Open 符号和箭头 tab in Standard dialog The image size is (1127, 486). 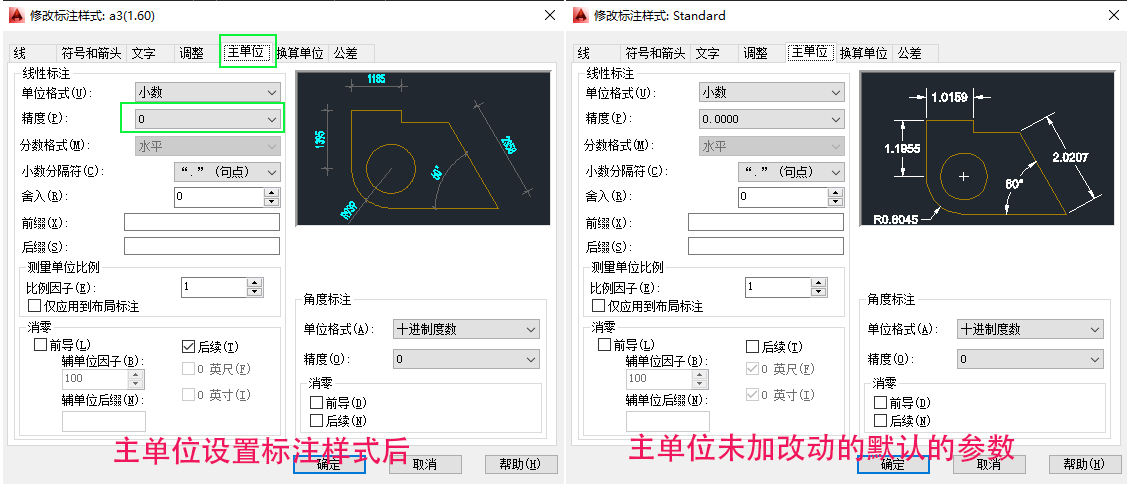[x=655, y=53]
